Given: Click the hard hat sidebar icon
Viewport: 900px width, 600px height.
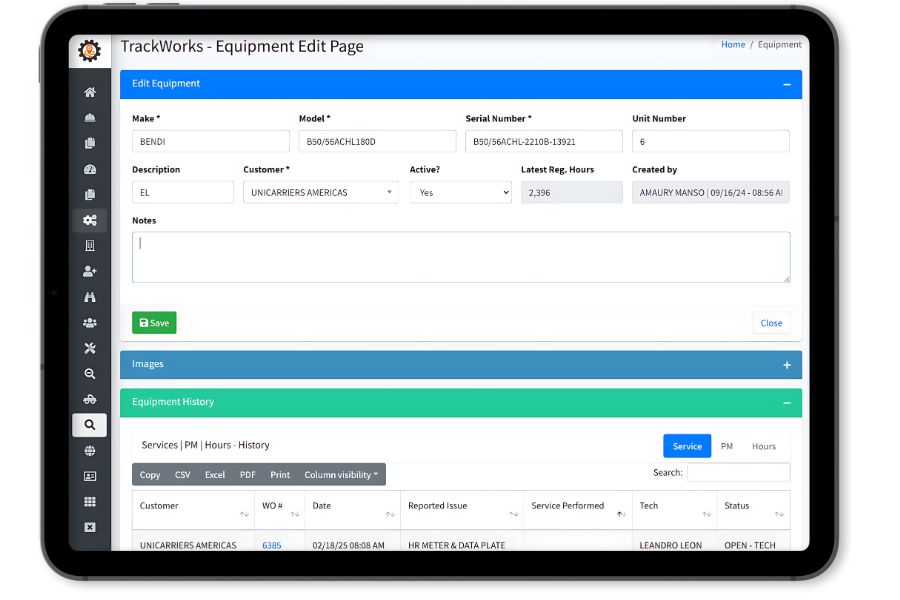Looking at the screenshot, I should 90,118.
